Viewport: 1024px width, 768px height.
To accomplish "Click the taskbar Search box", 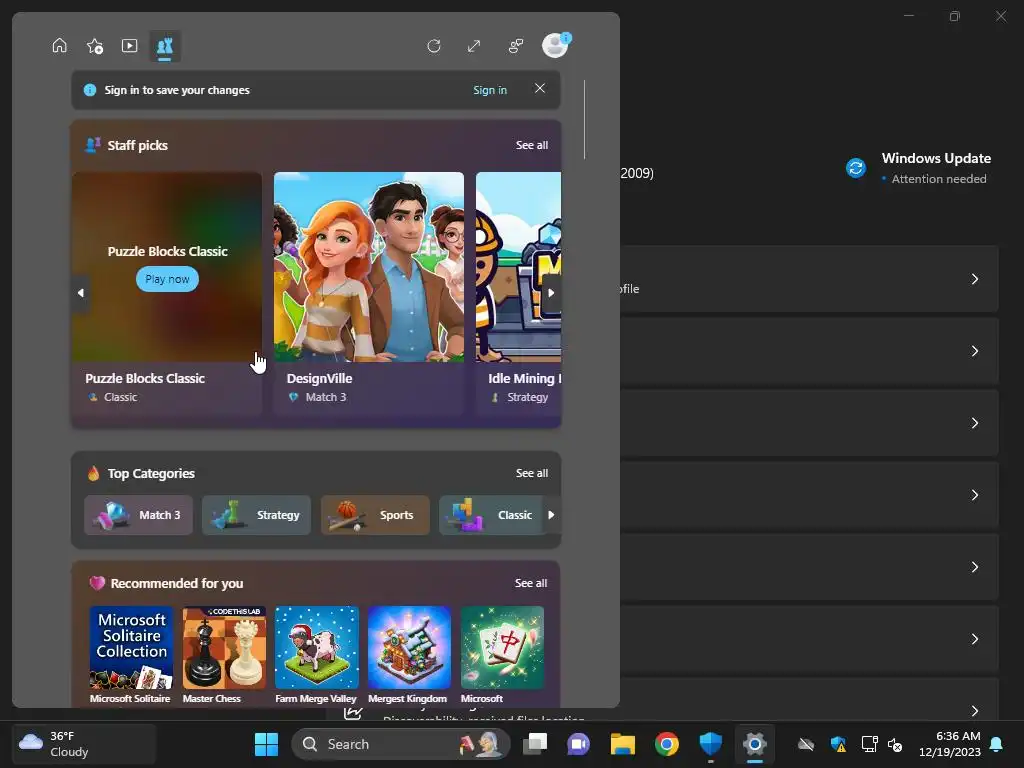I will (400, 744).
